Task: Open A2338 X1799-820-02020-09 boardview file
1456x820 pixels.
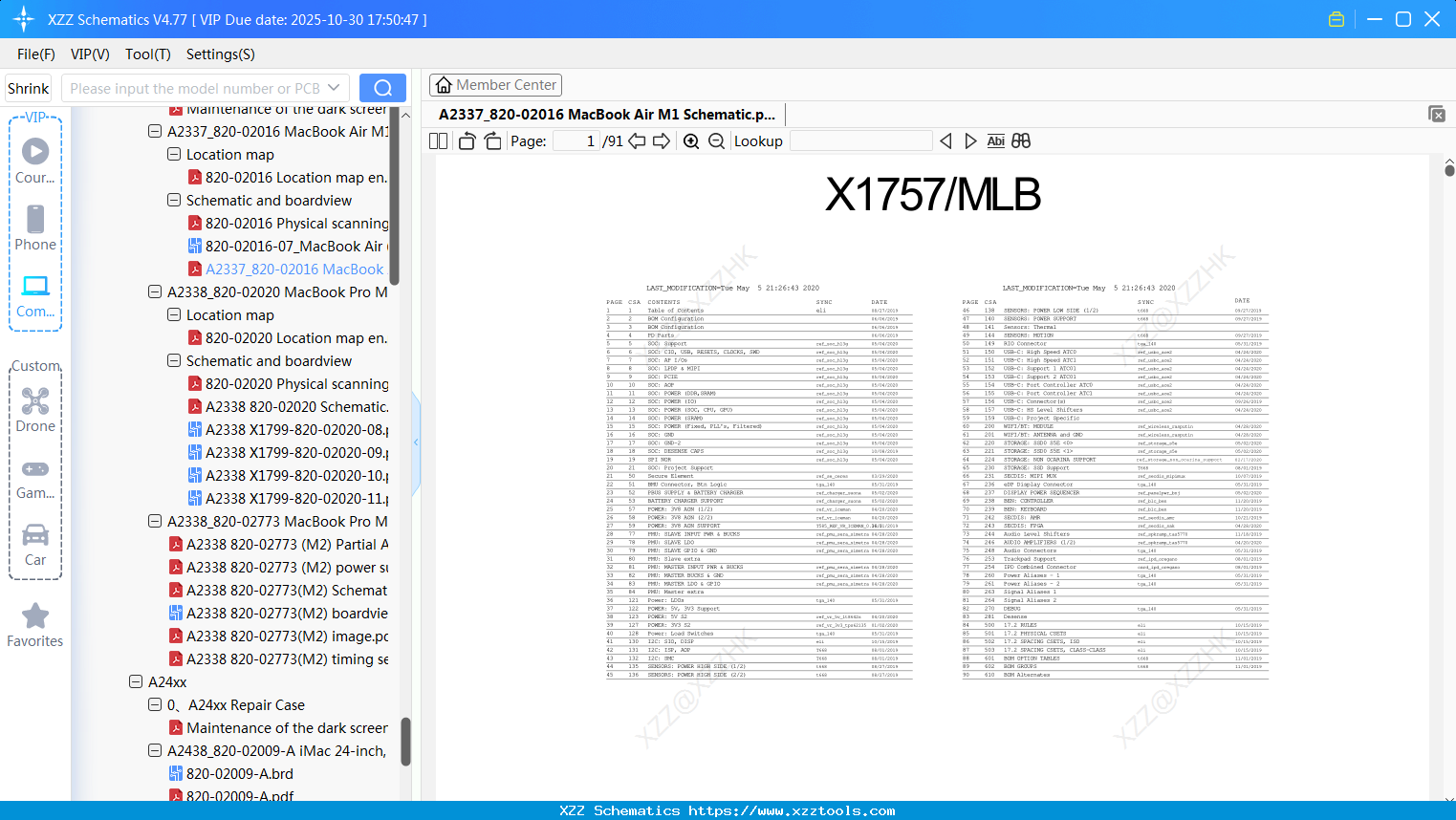Action: tap(297, 453)
